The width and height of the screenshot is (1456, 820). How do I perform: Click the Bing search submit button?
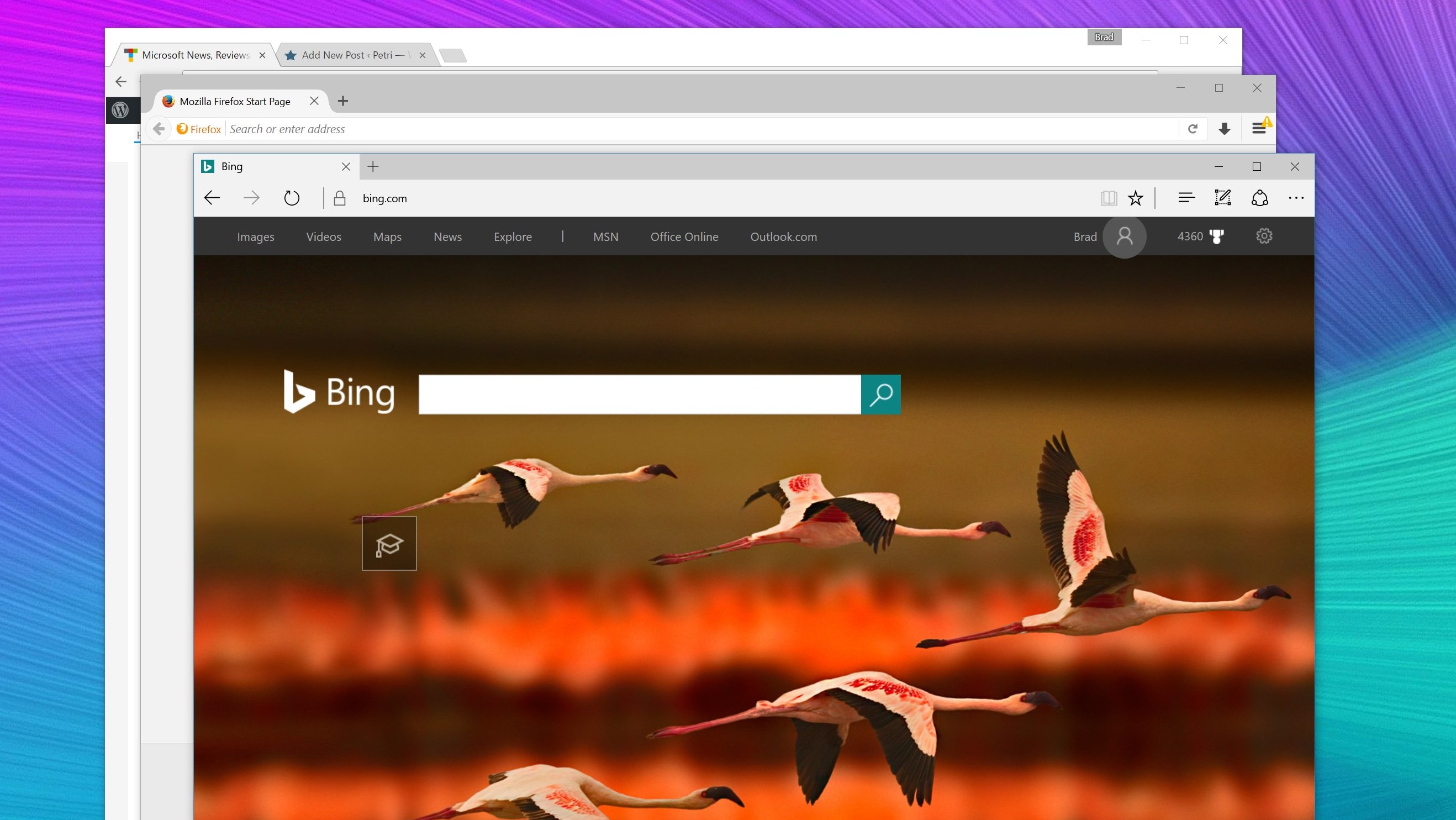[x=880, y=394]
